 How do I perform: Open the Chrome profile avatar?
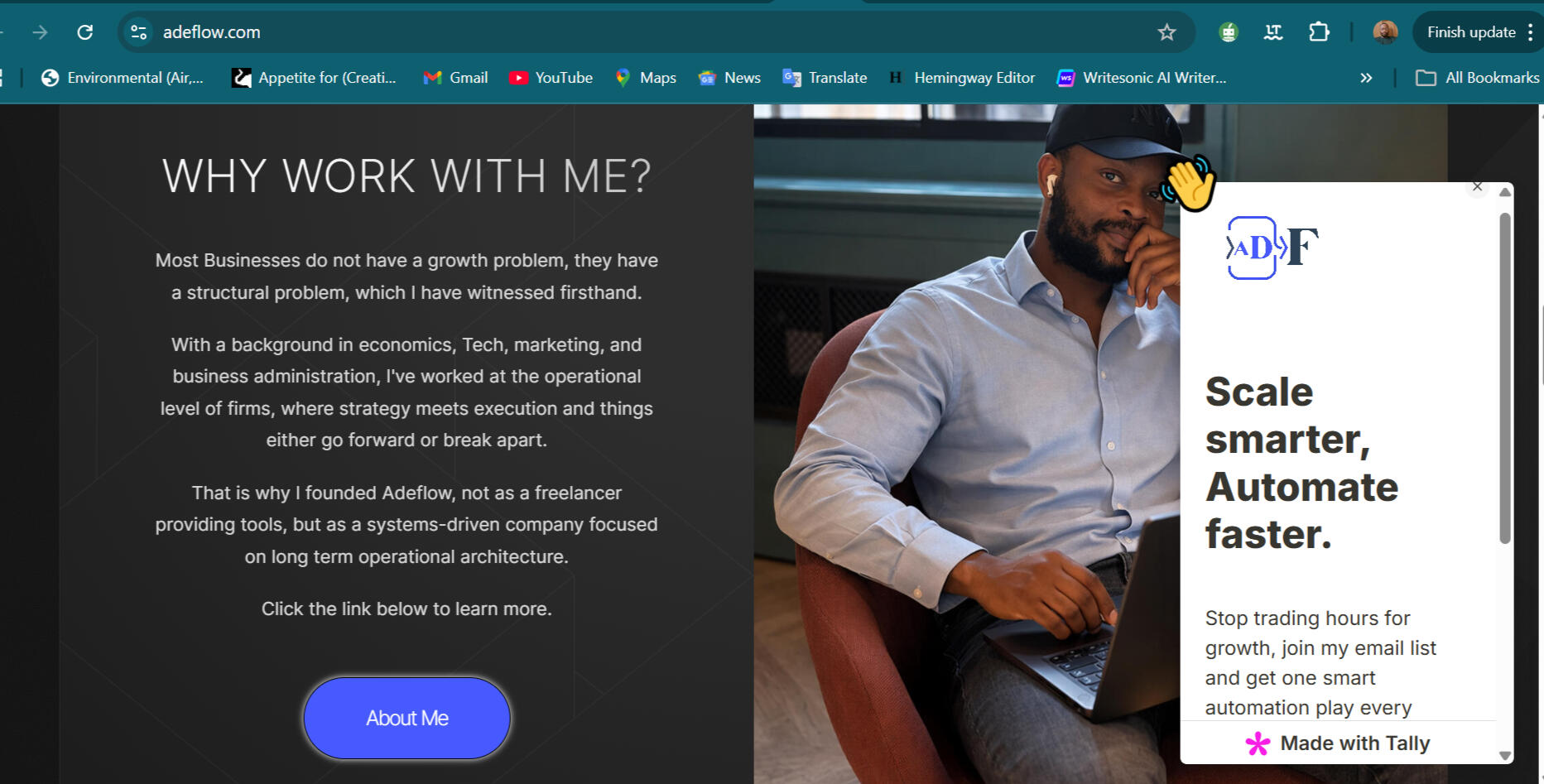[1385, 32]
